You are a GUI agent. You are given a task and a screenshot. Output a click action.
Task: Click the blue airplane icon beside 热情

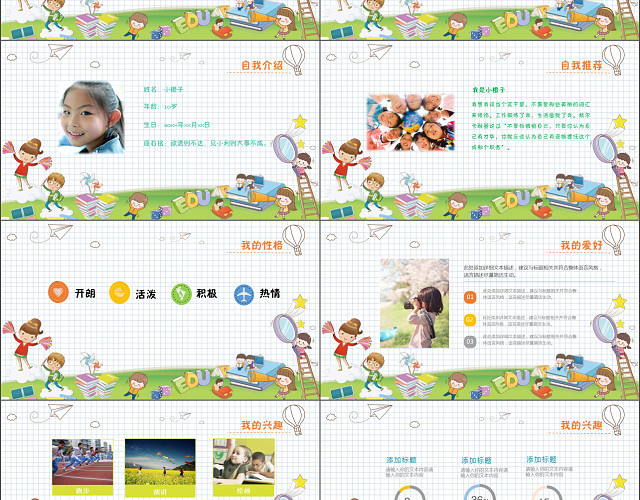click(244, 294)
